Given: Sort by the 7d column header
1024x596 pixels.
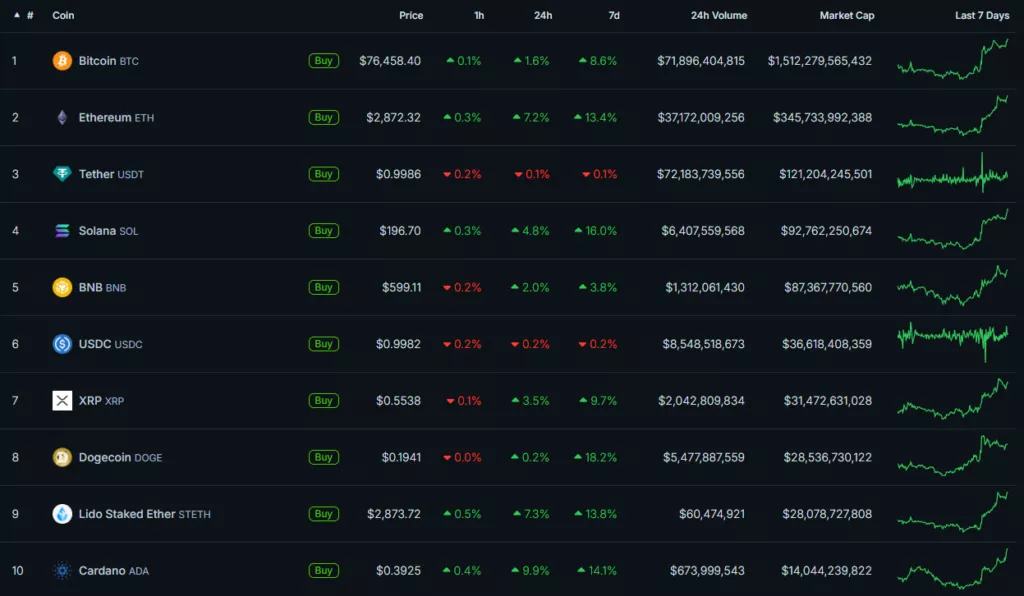Looking at the screenshot, I should pyautogui.click(x=614, y=15).
